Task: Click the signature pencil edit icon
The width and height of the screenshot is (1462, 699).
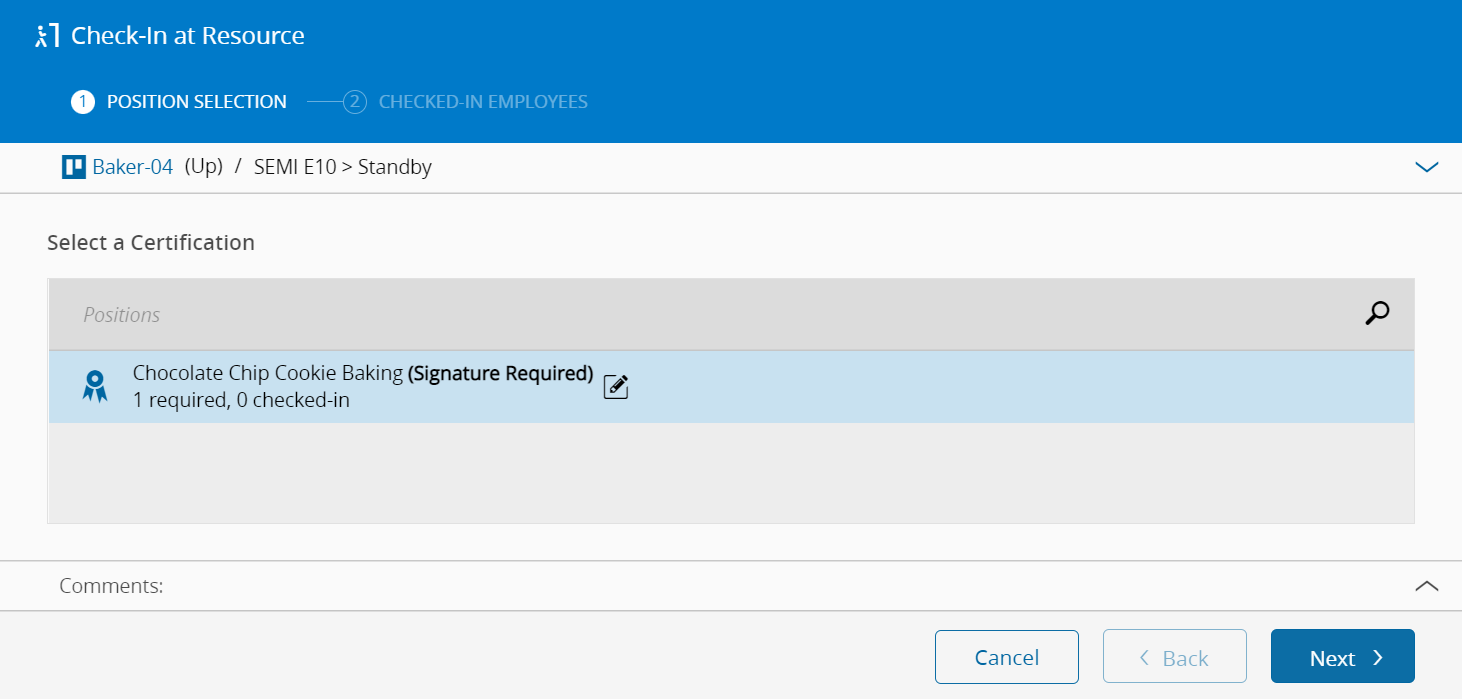Action: tap(616, 387)
